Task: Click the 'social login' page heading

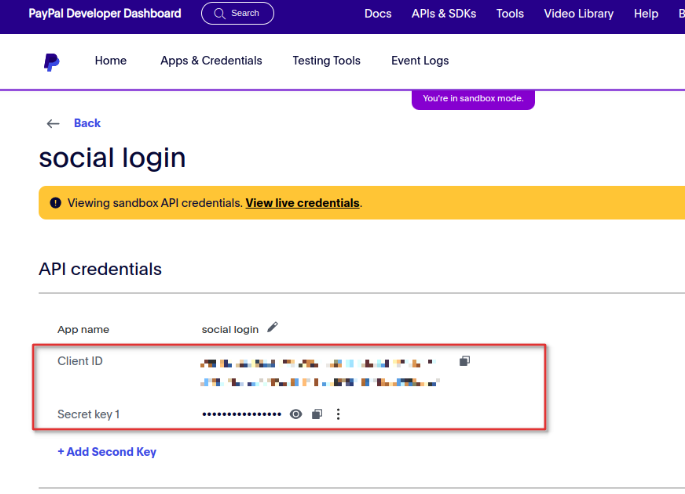Action: 112,157
